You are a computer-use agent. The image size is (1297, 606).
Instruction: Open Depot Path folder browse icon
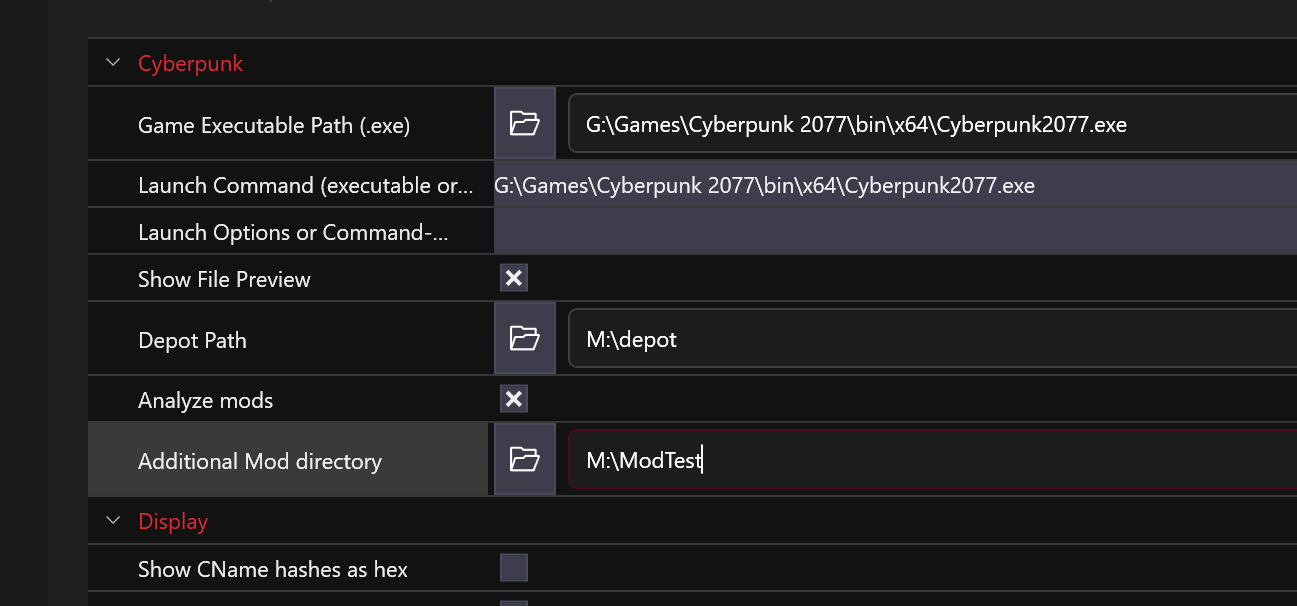pyautogui.click(x=525, y=338)
